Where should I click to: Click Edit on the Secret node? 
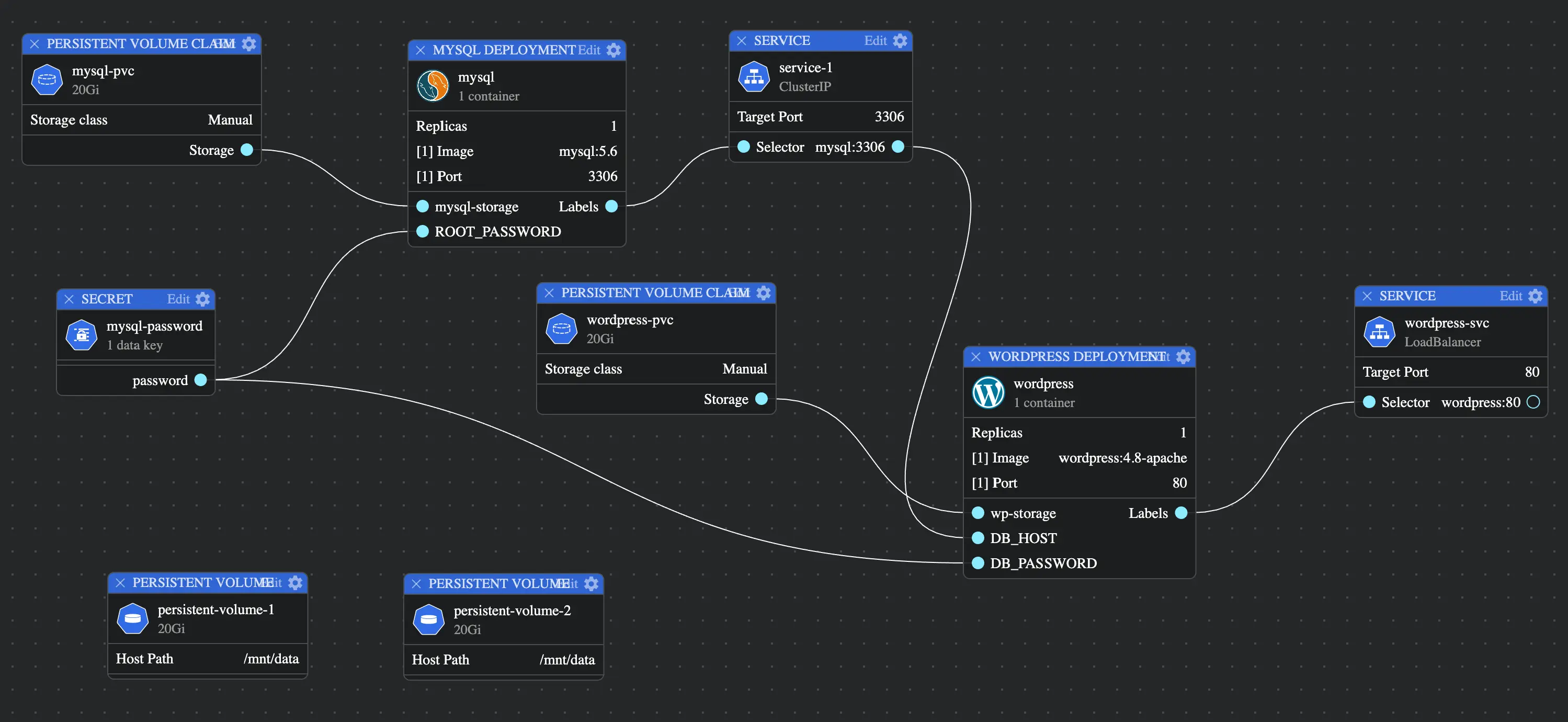tap(178, 299)
